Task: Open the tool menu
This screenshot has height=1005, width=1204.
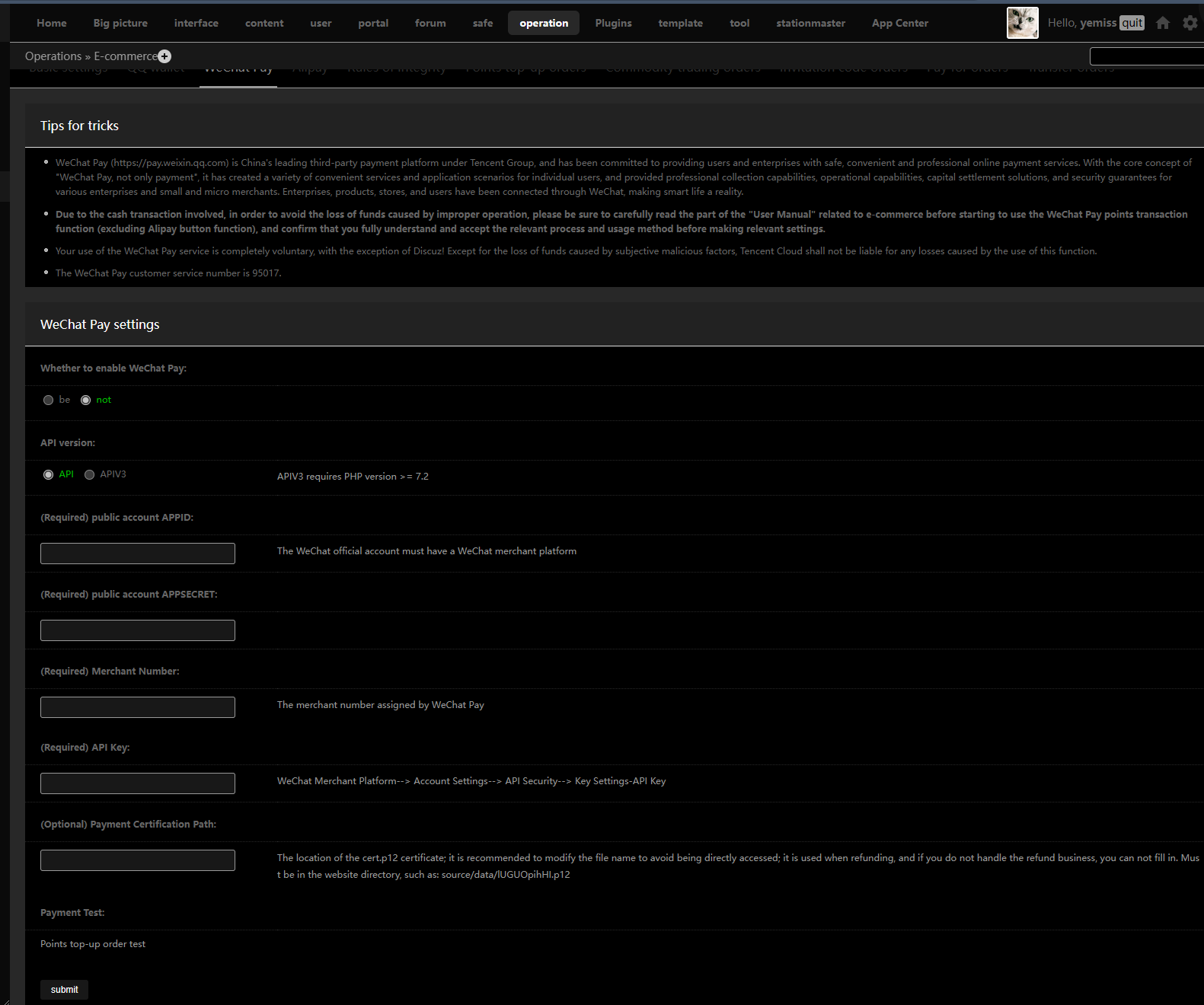Action: pos(739,23)
